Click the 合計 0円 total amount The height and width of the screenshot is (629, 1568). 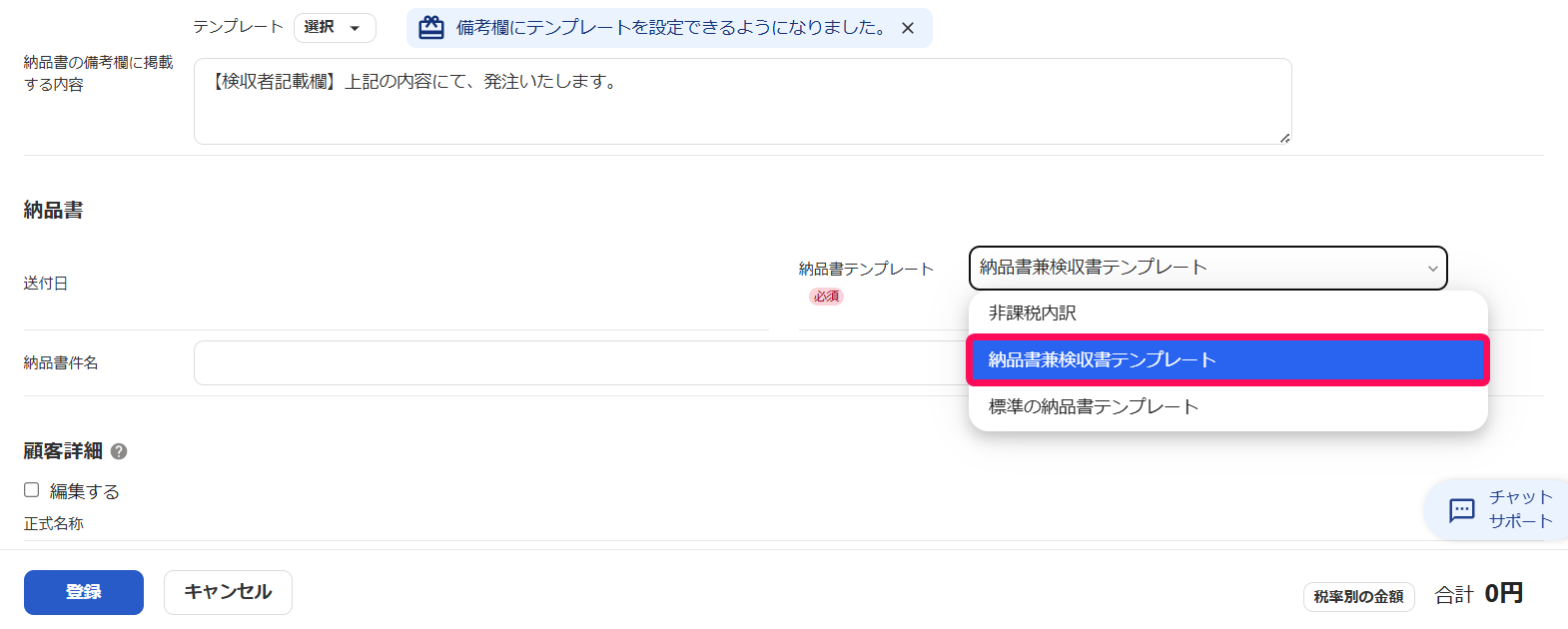[x=1478, y=594]
